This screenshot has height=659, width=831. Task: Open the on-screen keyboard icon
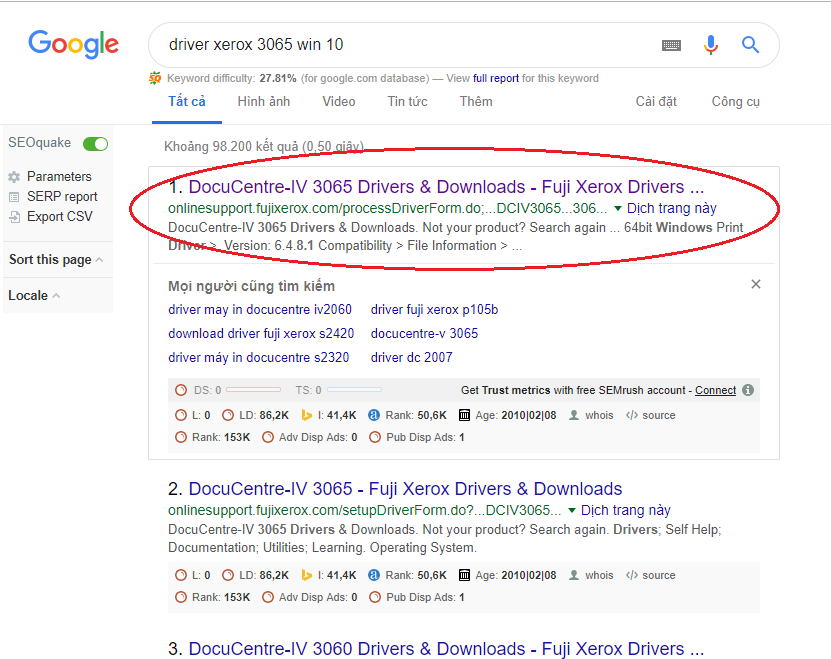[671, 45]
